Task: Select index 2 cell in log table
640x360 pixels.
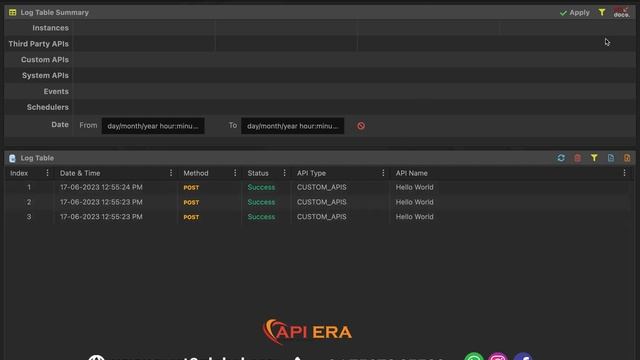Action: coord(29,202)
